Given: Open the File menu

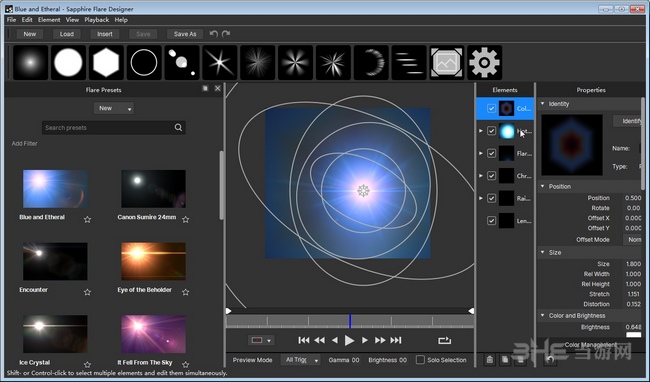Looking at the screenshot, I should pyautogui.click(x=11, y=19).
